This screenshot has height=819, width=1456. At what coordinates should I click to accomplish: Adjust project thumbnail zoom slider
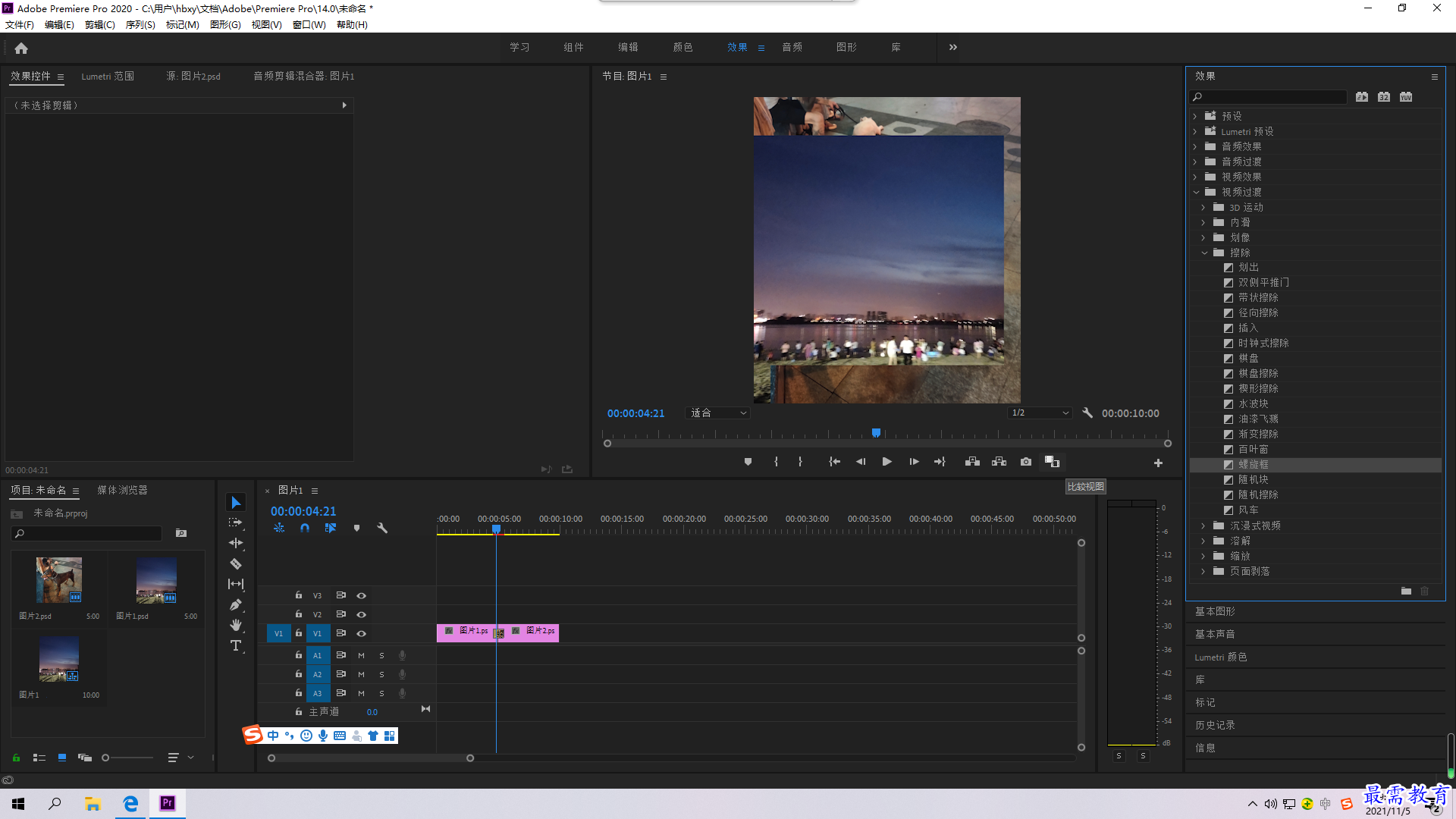105,758
